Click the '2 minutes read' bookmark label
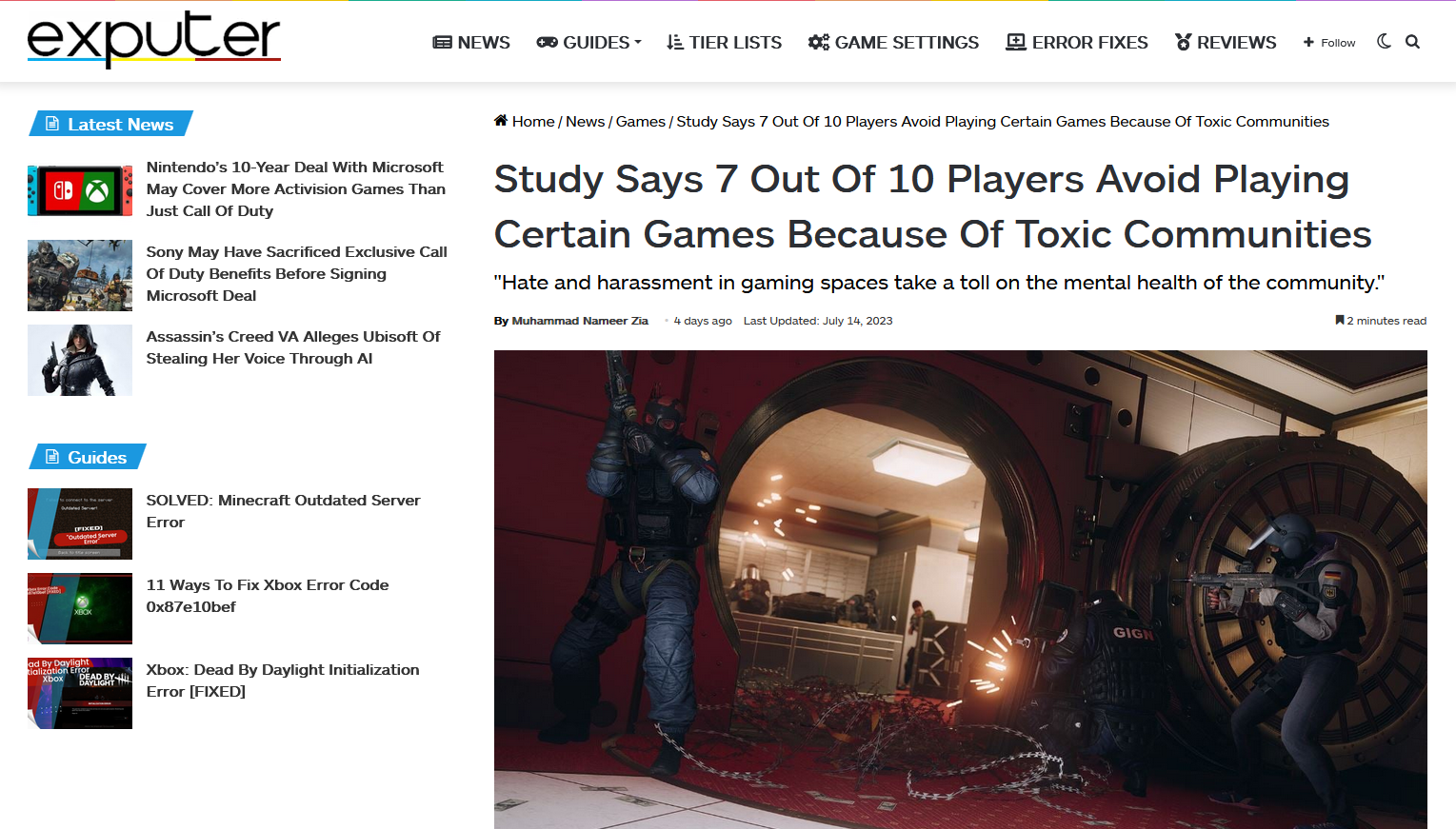The height and width of the screenshot is (829, 1456). (1381, 321)
